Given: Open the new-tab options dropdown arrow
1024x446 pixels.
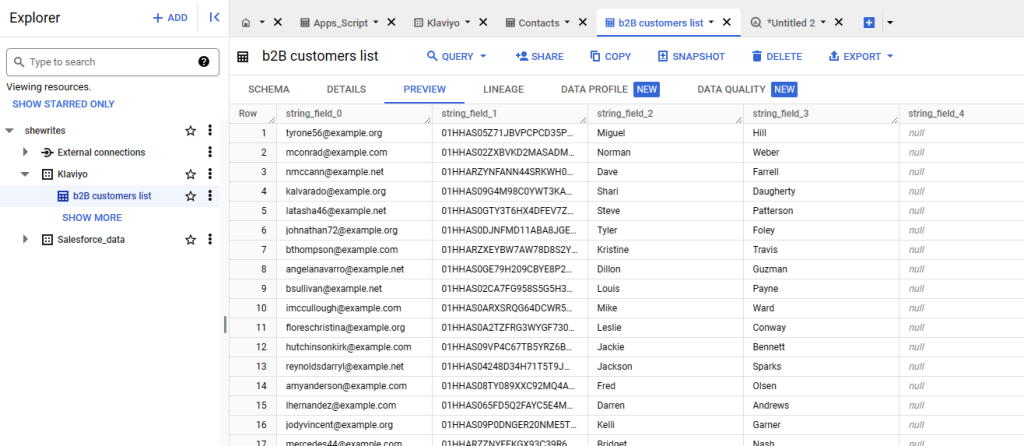Looking at the screenshot, I should click(x=889, y=22).
